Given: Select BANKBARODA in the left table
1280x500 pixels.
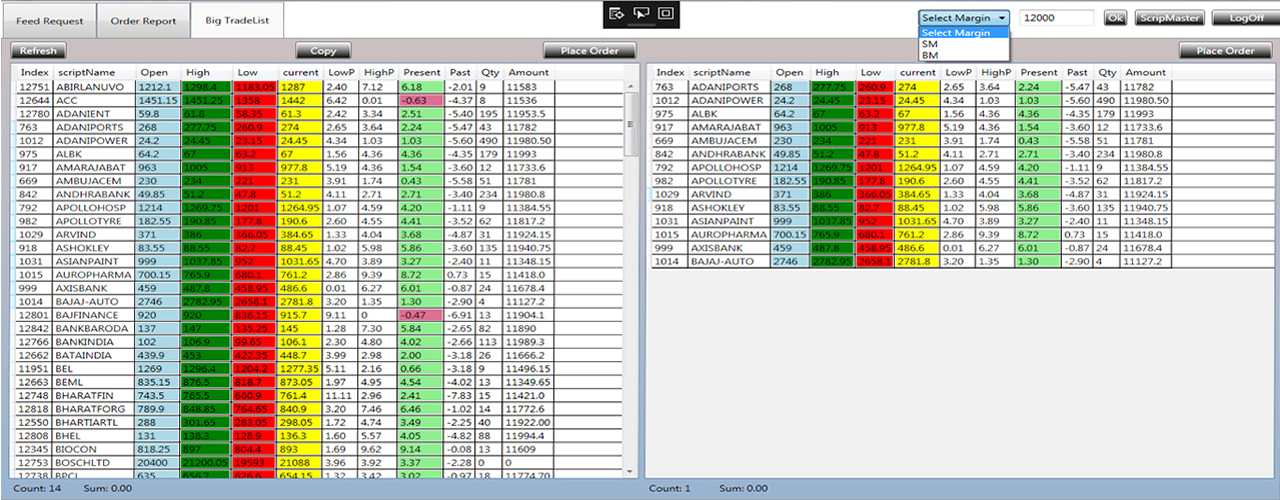Looking at the screenshot, I should click(318, 328).
